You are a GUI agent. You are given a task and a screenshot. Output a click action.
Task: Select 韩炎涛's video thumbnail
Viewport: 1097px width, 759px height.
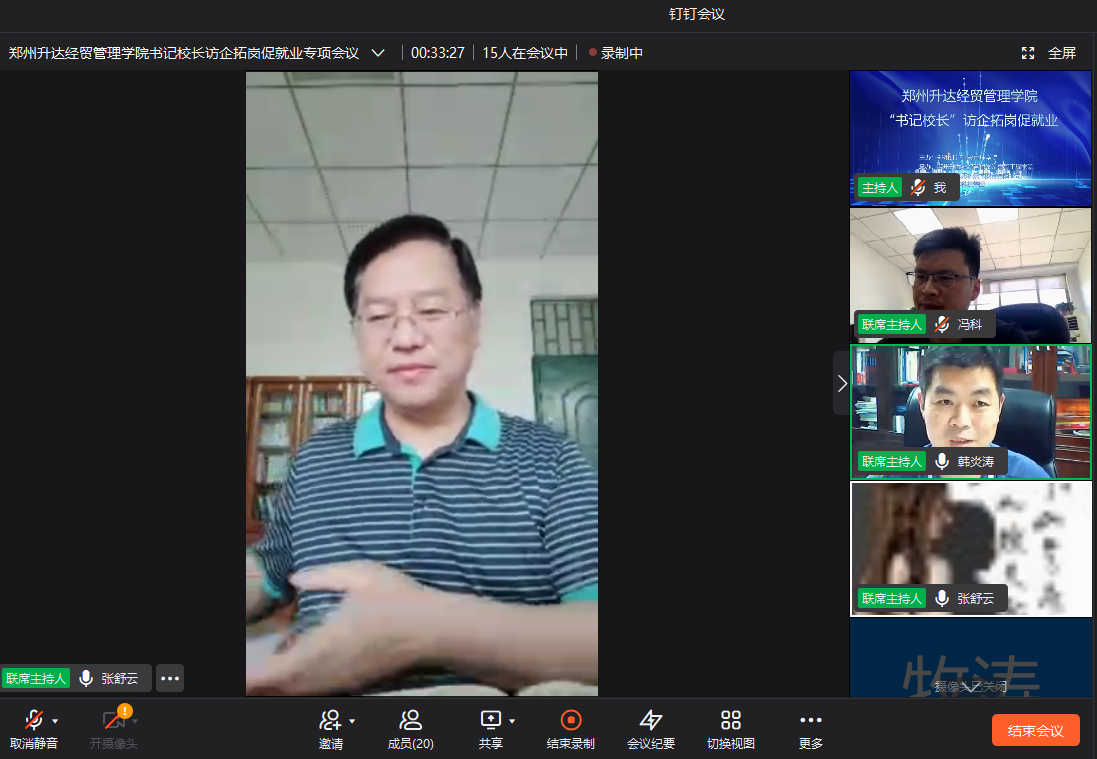point(970,411)
